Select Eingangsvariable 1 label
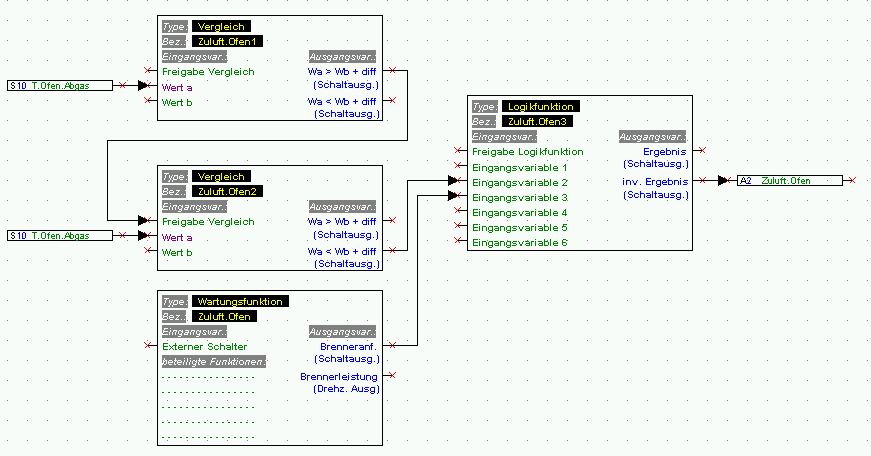The width and height of the screenshot is (871, 456). tap(519, 168)
